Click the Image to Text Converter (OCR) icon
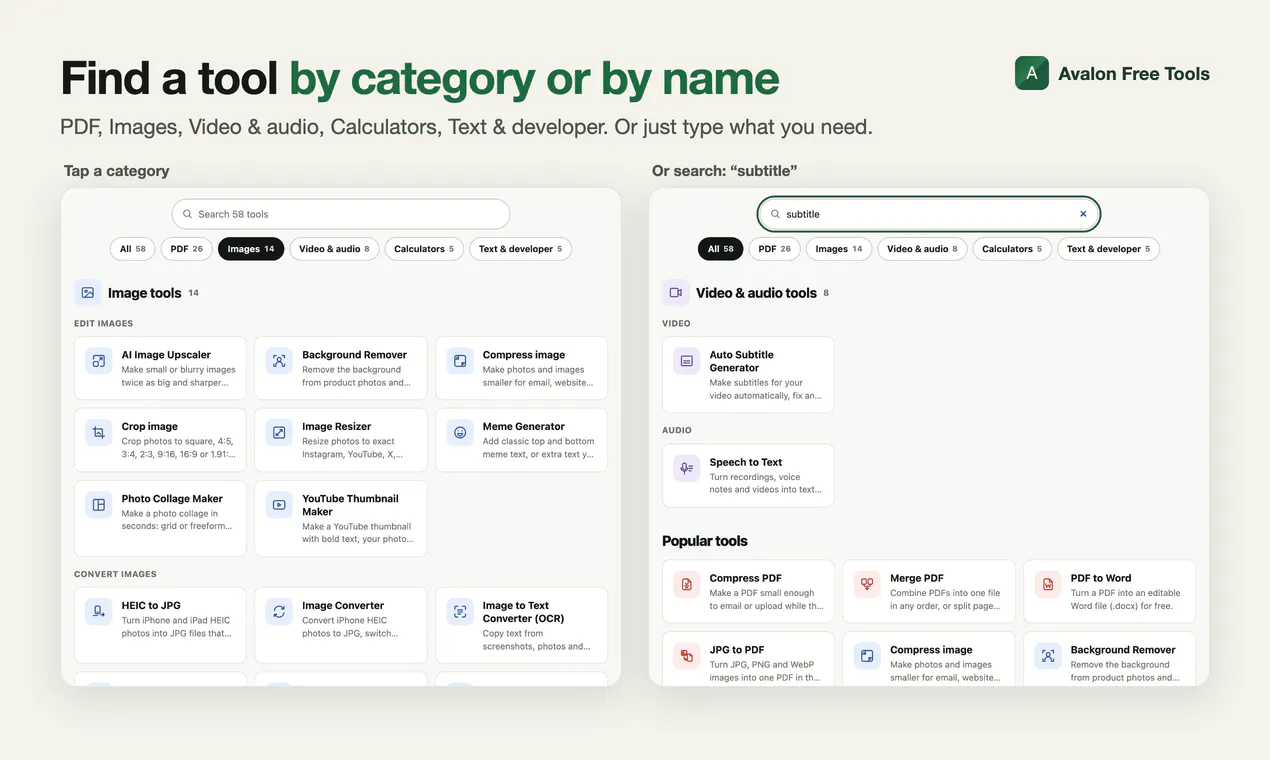The width and height of the screenshot is (1270, 760). [x=460, y=612]
